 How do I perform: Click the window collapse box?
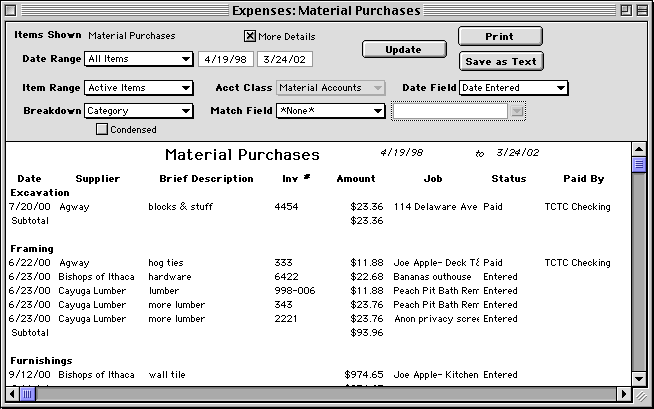pyautogui.click(x=641, y=10)
